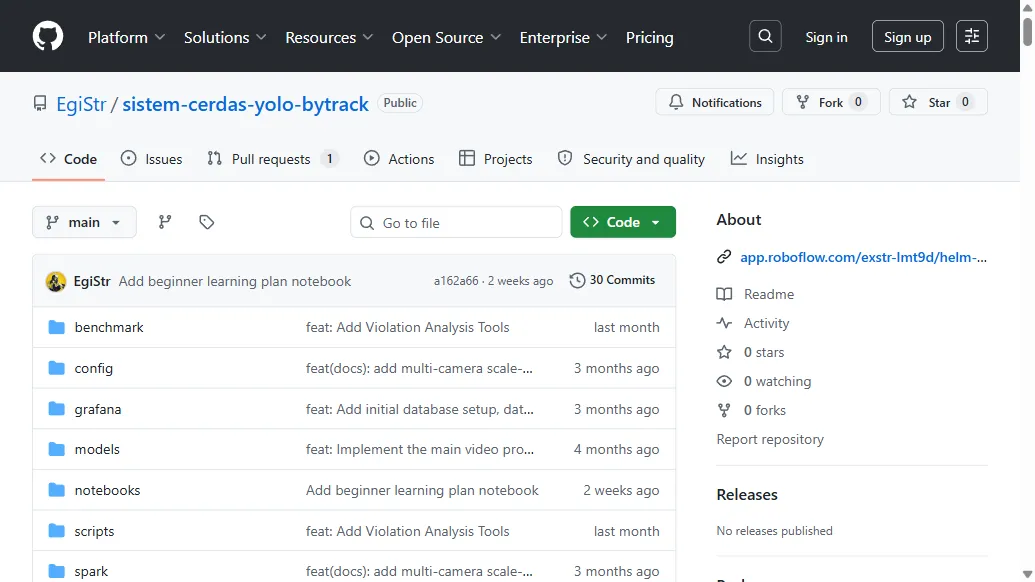View the 0 forks link
The height and width of the screenshot is (582, 1035).
coord(764,410)
